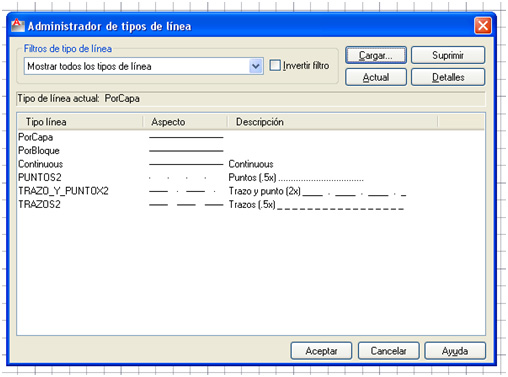Click the Suprimir button

448,55
